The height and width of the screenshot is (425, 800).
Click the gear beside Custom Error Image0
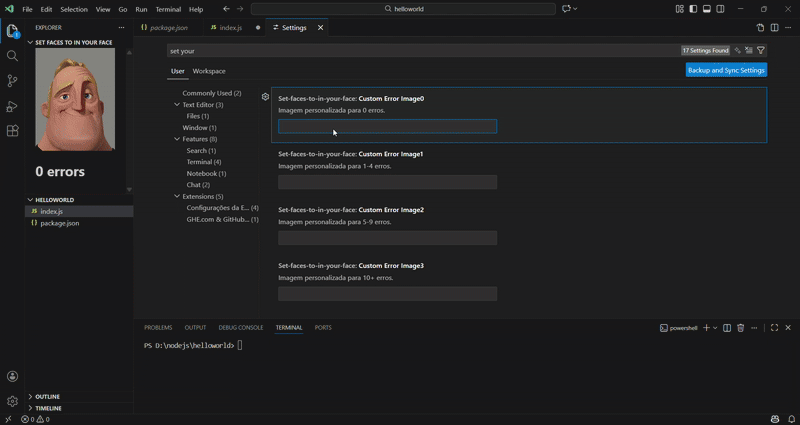tap(265, 97)
